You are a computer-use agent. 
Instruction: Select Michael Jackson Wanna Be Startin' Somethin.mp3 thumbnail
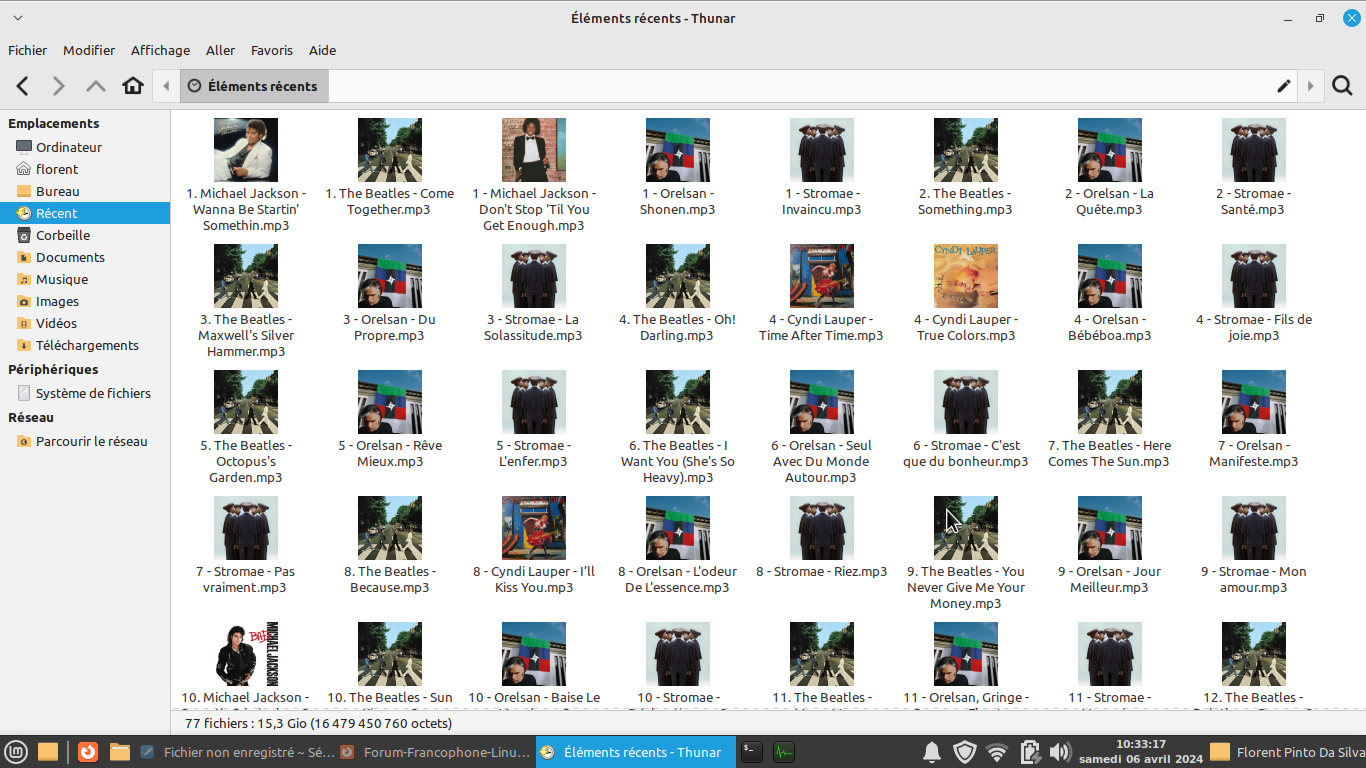coord(246,150)
